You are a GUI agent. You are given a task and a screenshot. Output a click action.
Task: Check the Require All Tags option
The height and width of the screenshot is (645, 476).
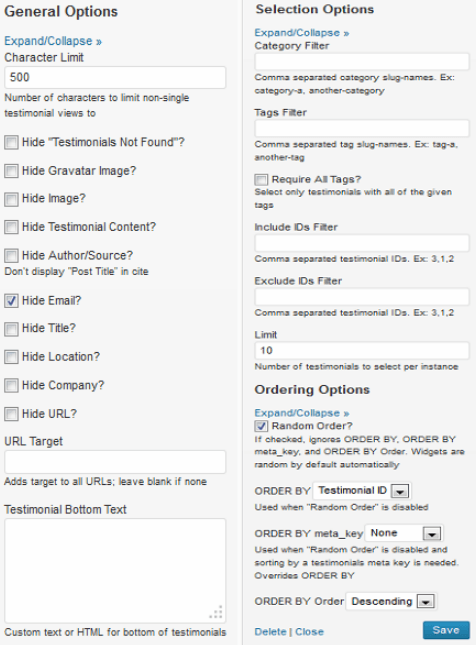261,180
